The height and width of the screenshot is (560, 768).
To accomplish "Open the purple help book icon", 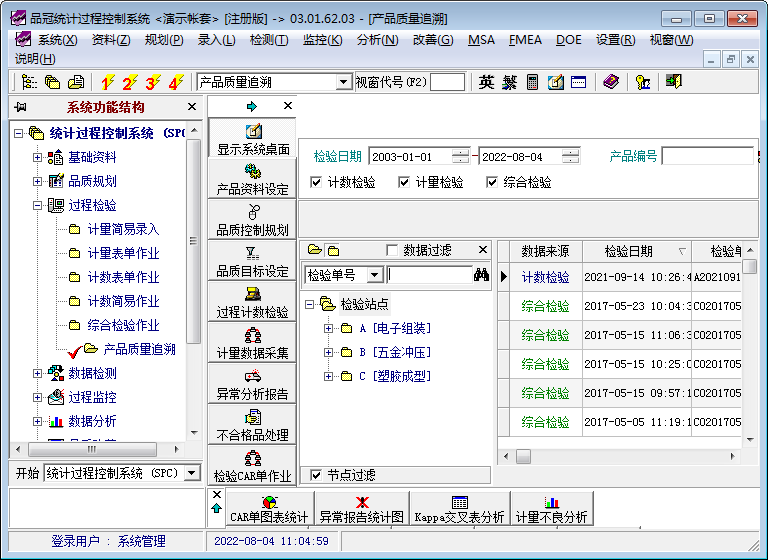I will click(x=611, y=82).
